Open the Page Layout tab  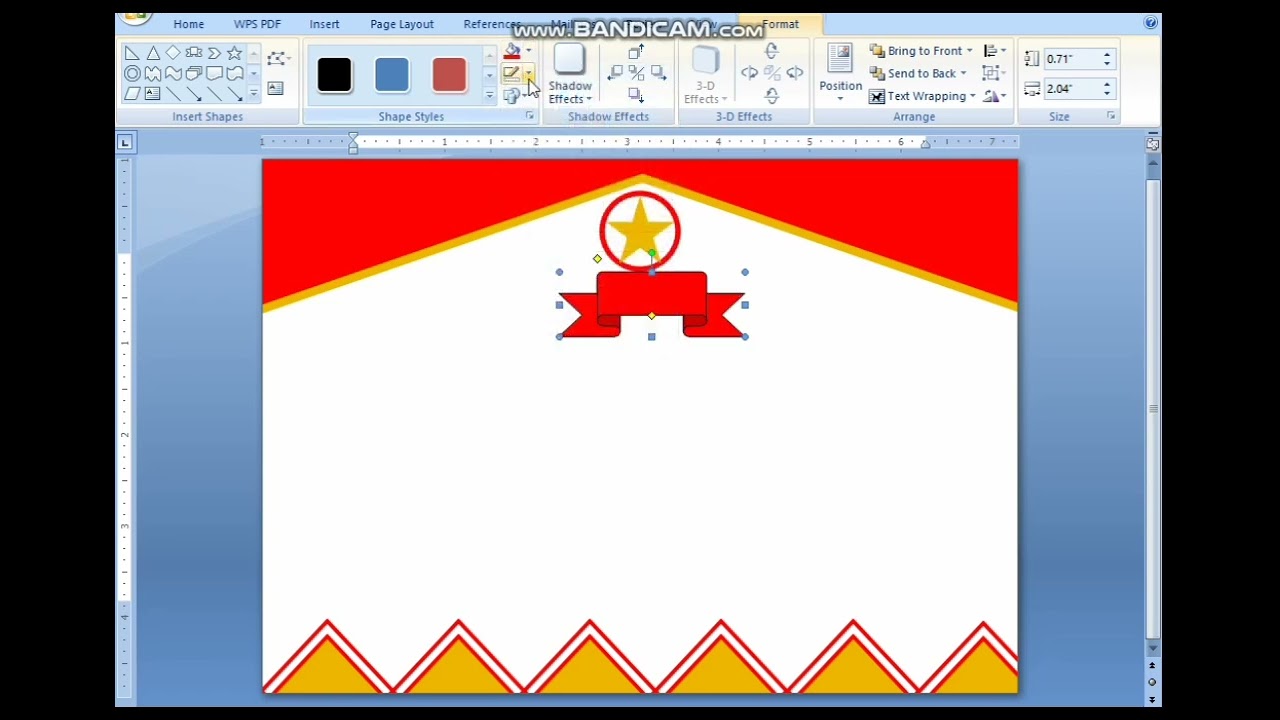(x=402, y=24)
